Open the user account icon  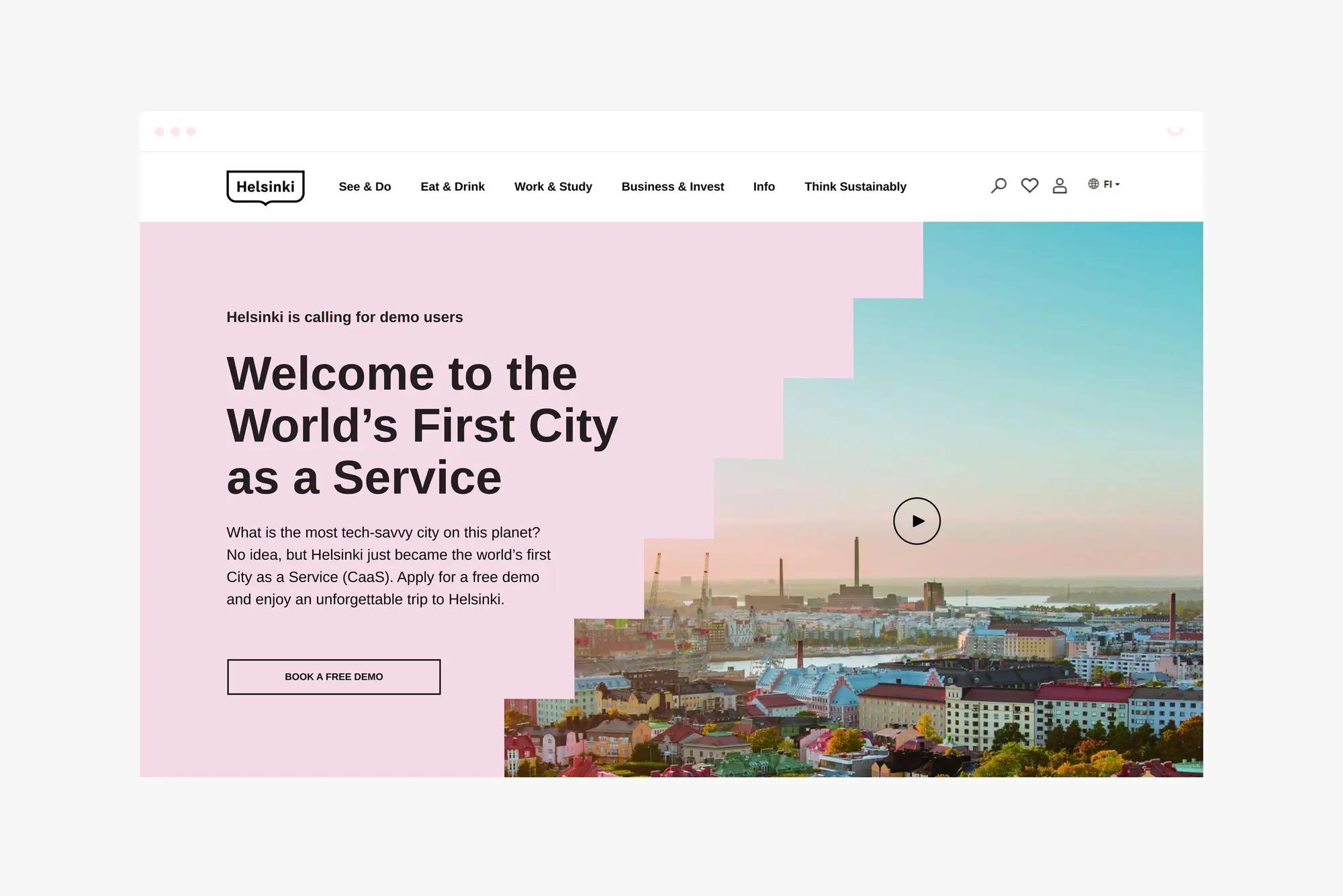point(1060,185)
